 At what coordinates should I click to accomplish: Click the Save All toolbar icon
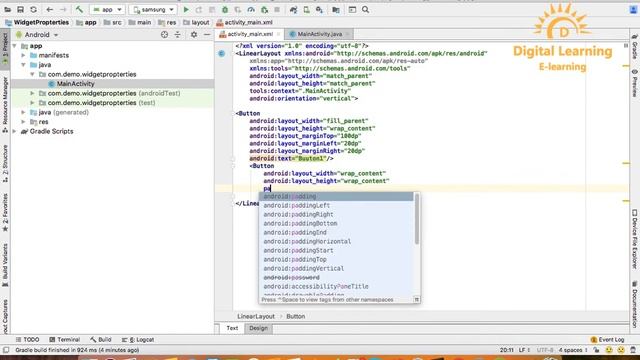[20, 9]
